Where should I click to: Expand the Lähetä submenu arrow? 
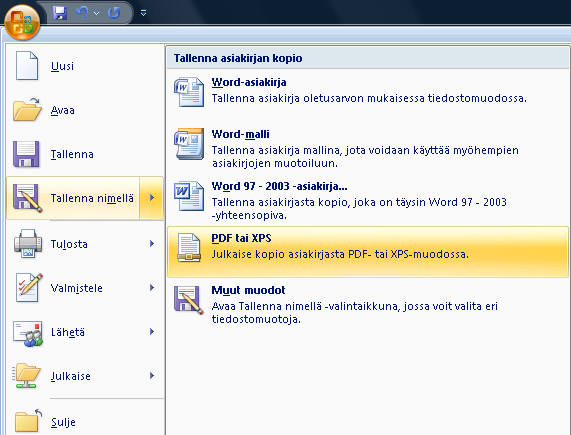152,332
